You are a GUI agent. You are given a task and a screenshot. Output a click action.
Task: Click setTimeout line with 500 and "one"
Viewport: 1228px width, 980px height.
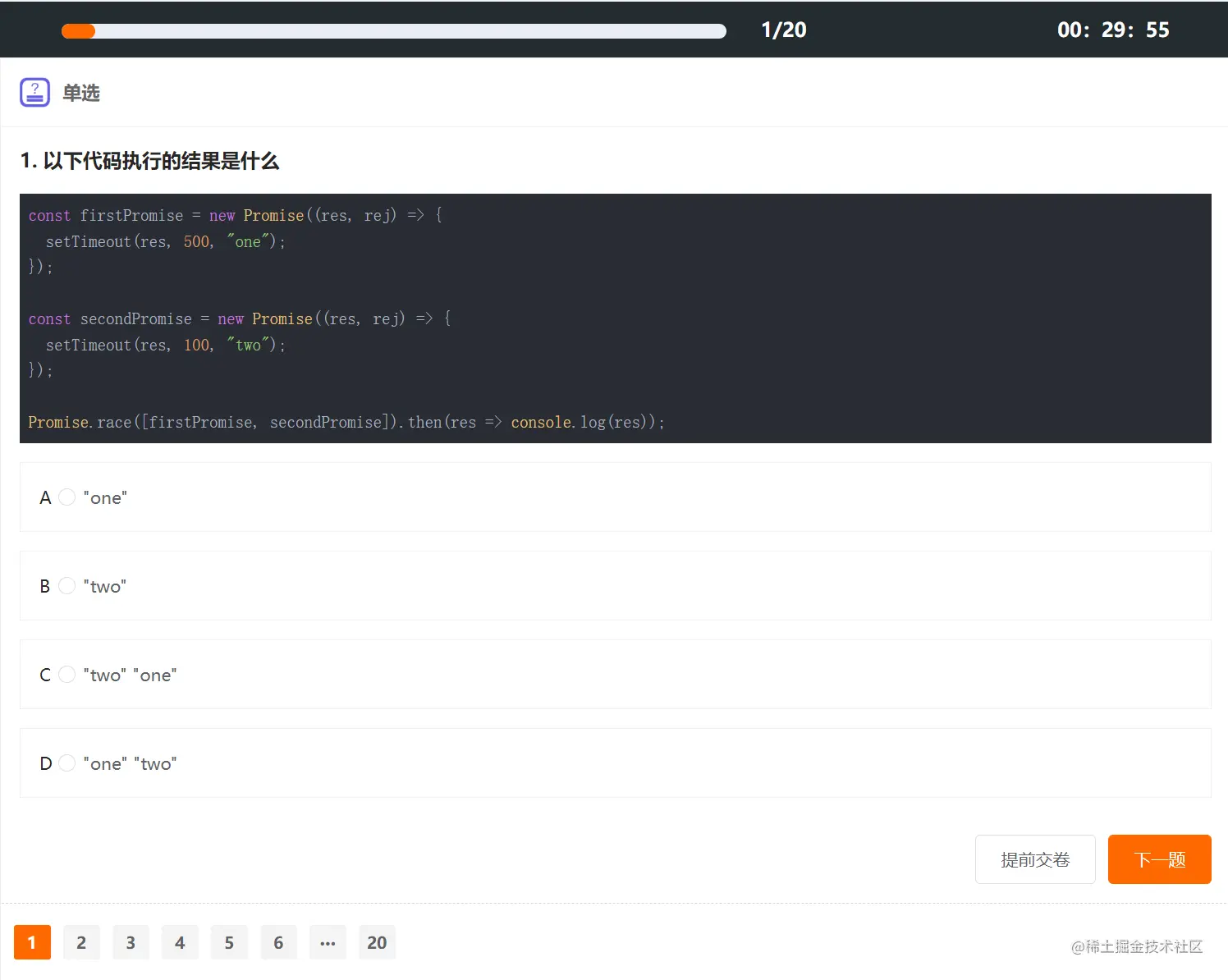166,241
